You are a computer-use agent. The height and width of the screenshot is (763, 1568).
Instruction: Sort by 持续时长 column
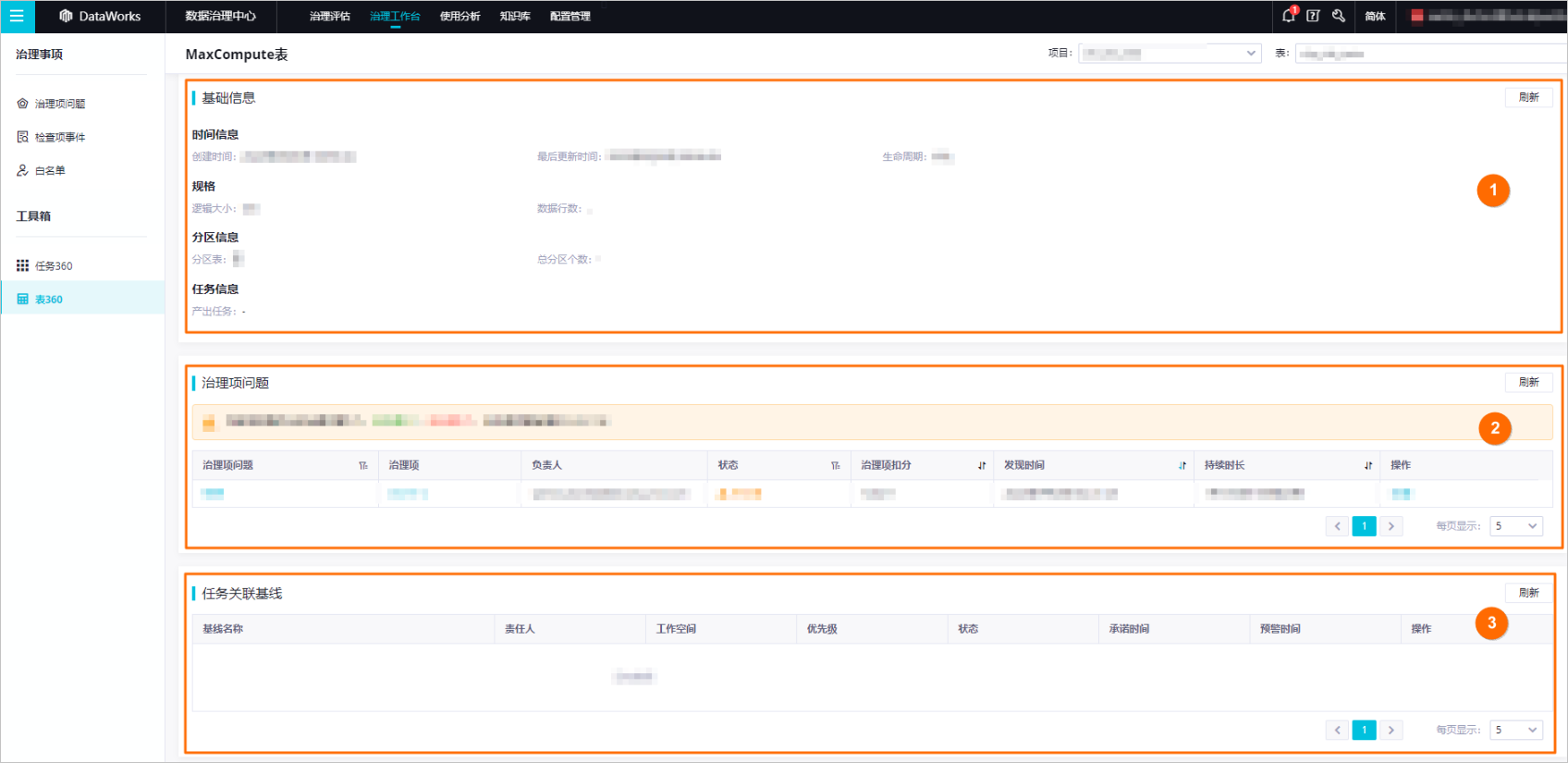tap(1368, 465)
